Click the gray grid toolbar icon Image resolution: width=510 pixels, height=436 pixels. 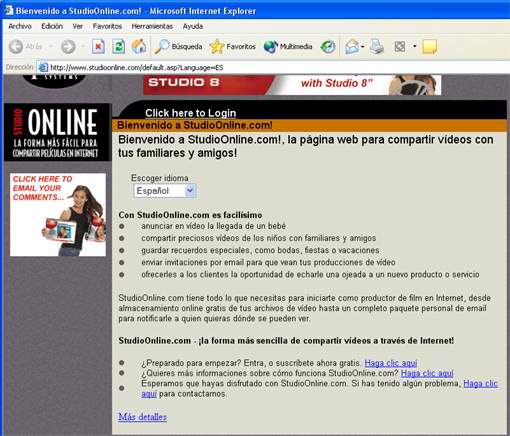(x=400, y=47)
